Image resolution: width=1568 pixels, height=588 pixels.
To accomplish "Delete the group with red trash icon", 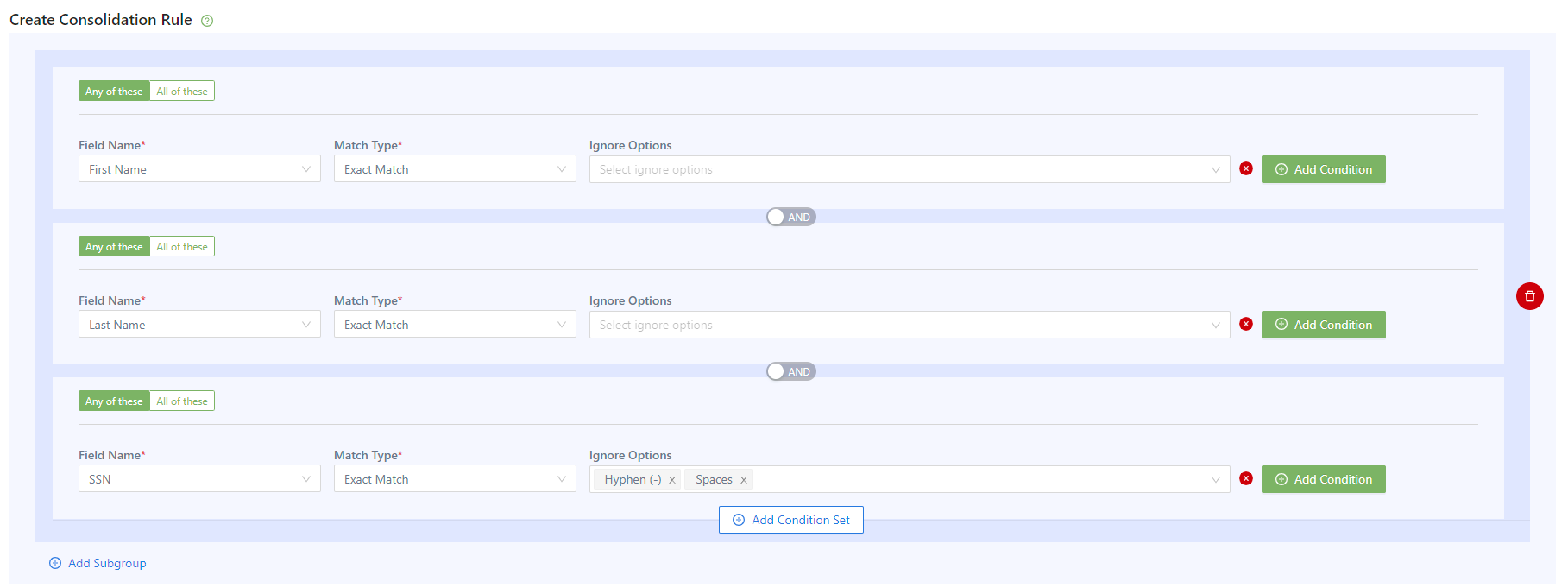I will [x=1529, y=296].
